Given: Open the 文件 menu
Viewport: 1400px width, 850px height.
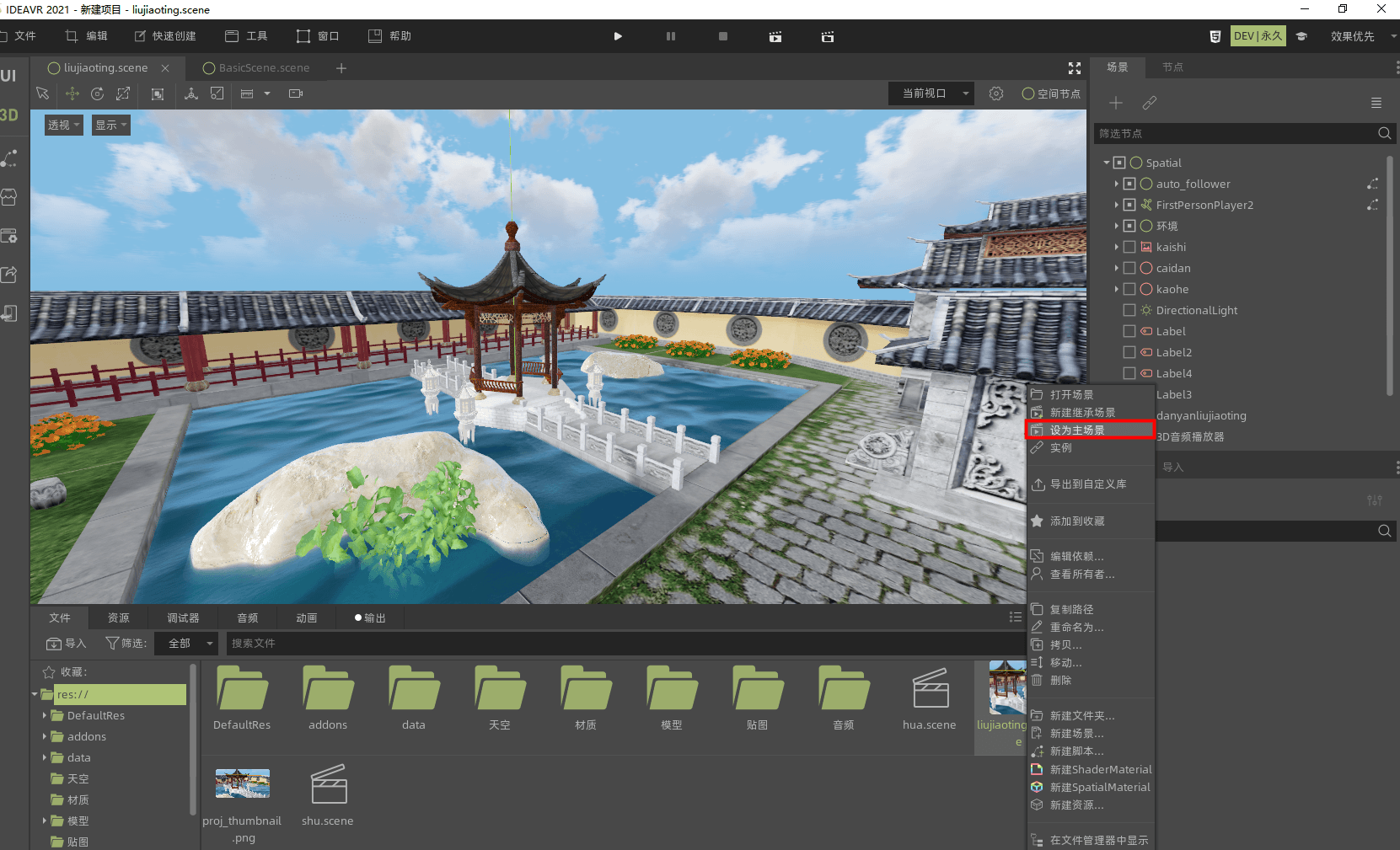Looking at the screenshot, I should click(x=18, y=36).
